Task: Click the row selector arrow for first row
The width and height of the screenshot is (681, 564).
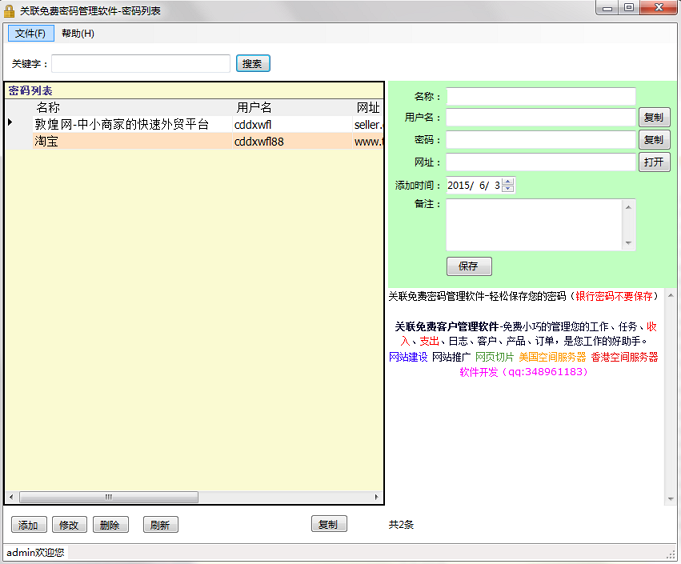Action: click(x=10, y=123)
